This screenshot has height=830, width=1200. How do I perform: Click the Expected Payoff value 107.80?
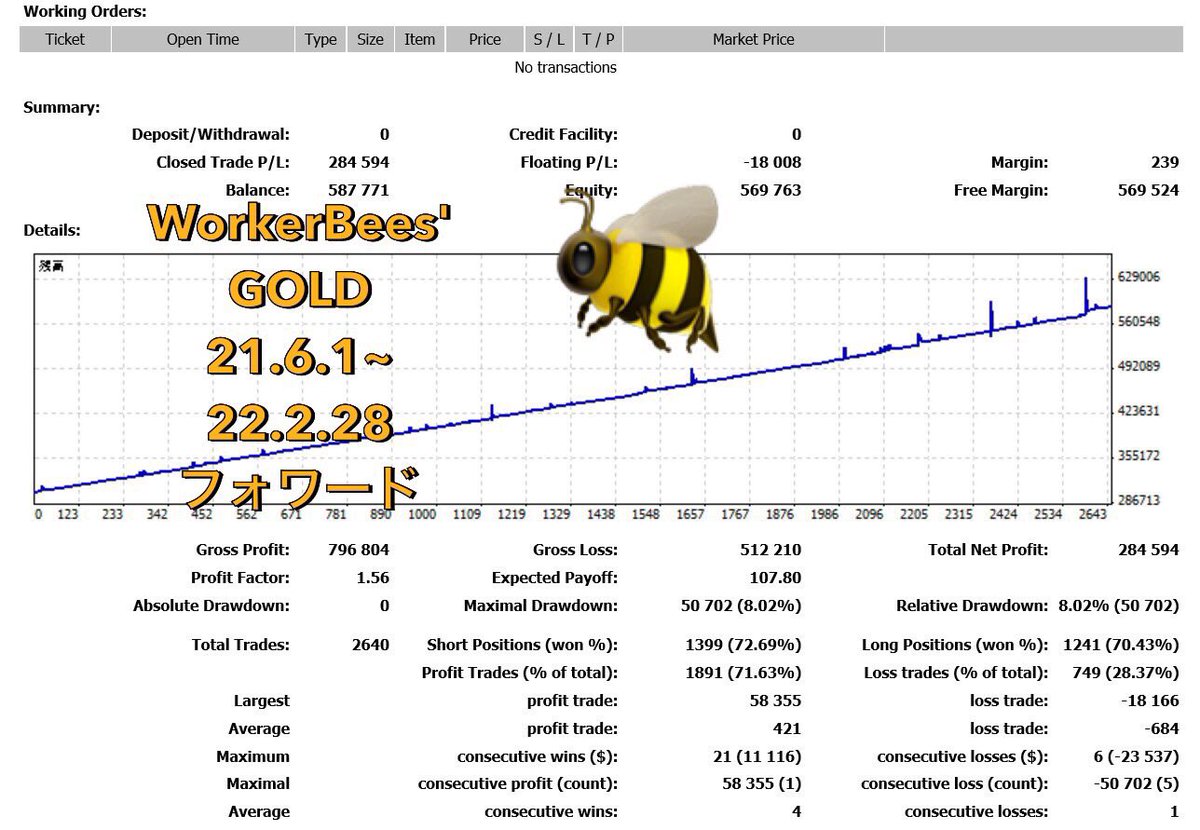[775, 577]
